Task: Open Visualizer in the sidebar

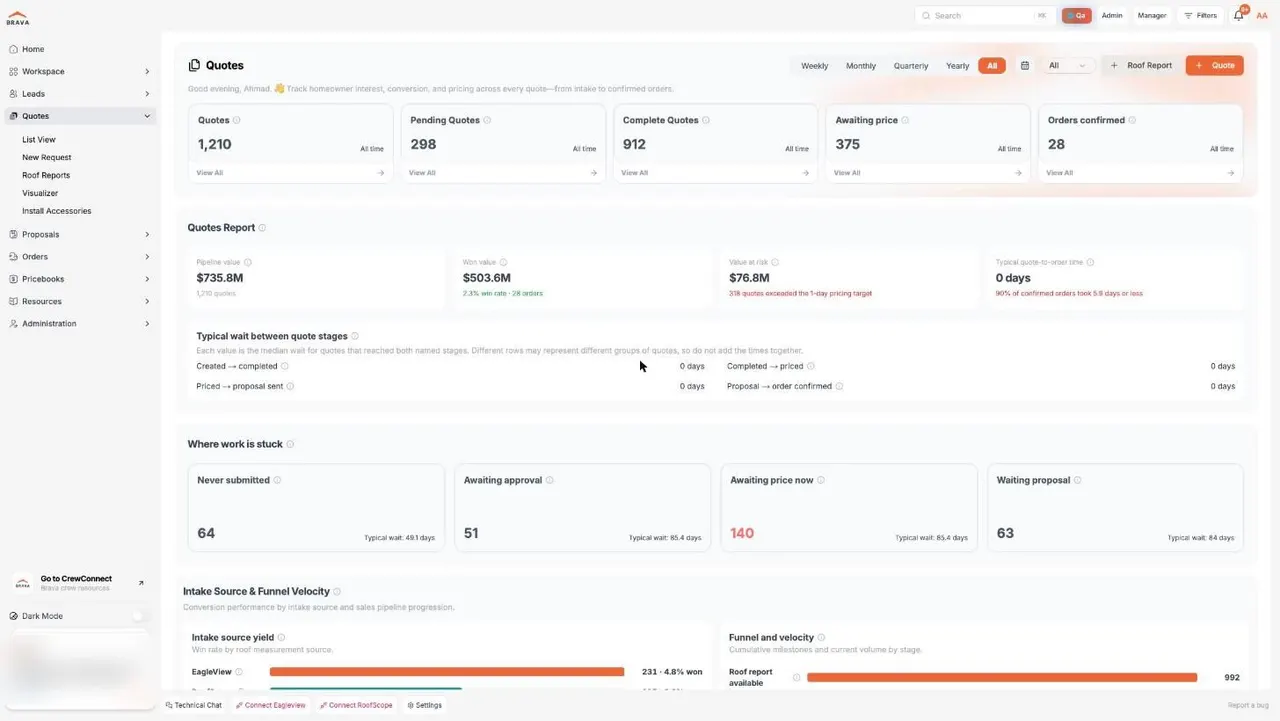Action: [40, 194]
